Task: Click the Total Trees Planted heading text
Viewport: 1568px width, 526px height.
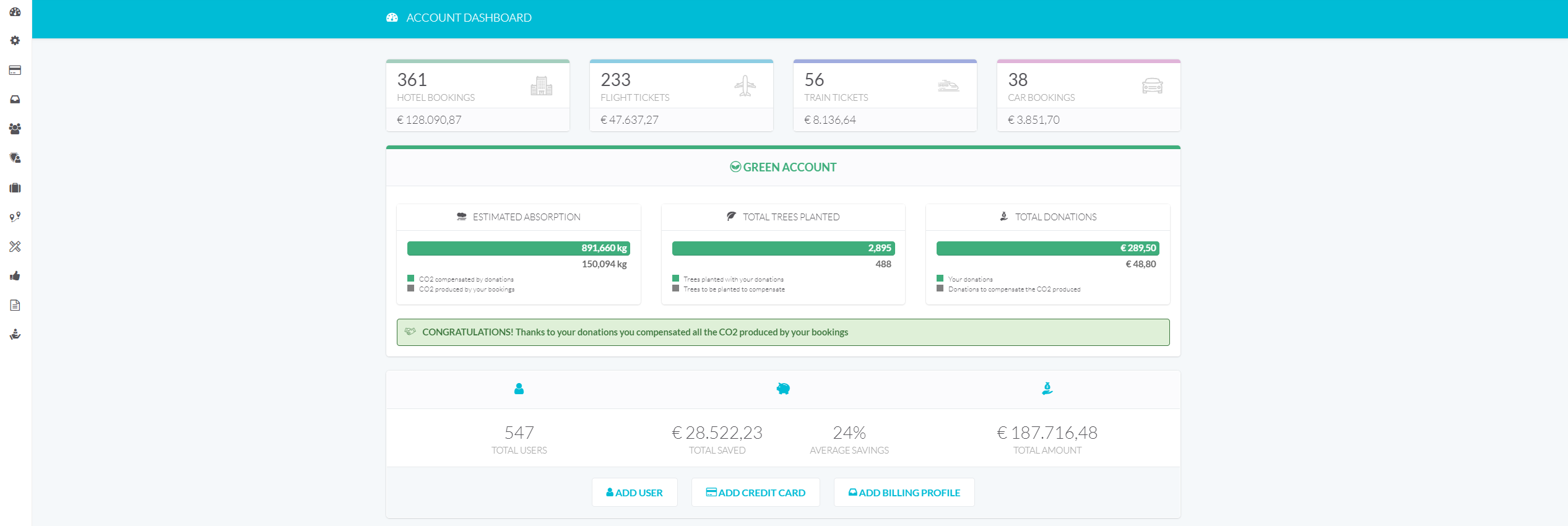Action: (x=791, y=217)
